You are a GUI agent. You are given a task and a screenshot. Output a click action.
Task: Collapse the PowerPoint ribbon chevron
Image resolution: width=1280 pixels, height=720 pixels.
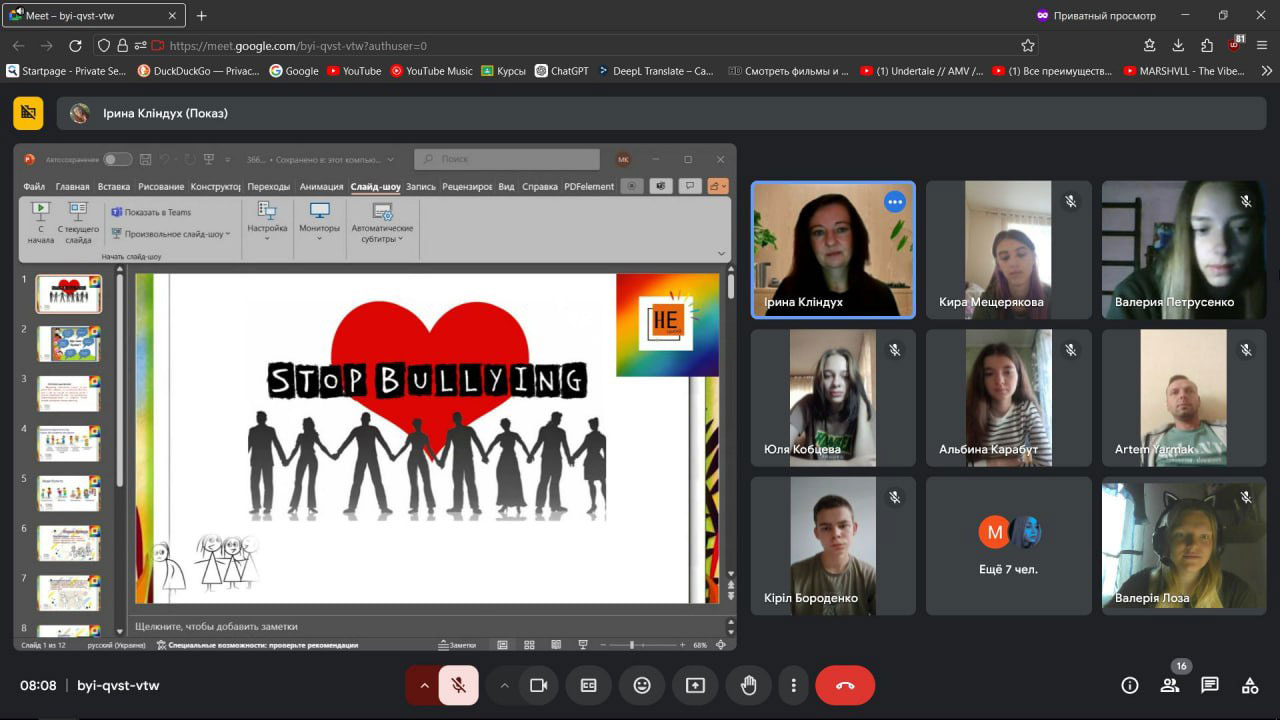[722, 254]
